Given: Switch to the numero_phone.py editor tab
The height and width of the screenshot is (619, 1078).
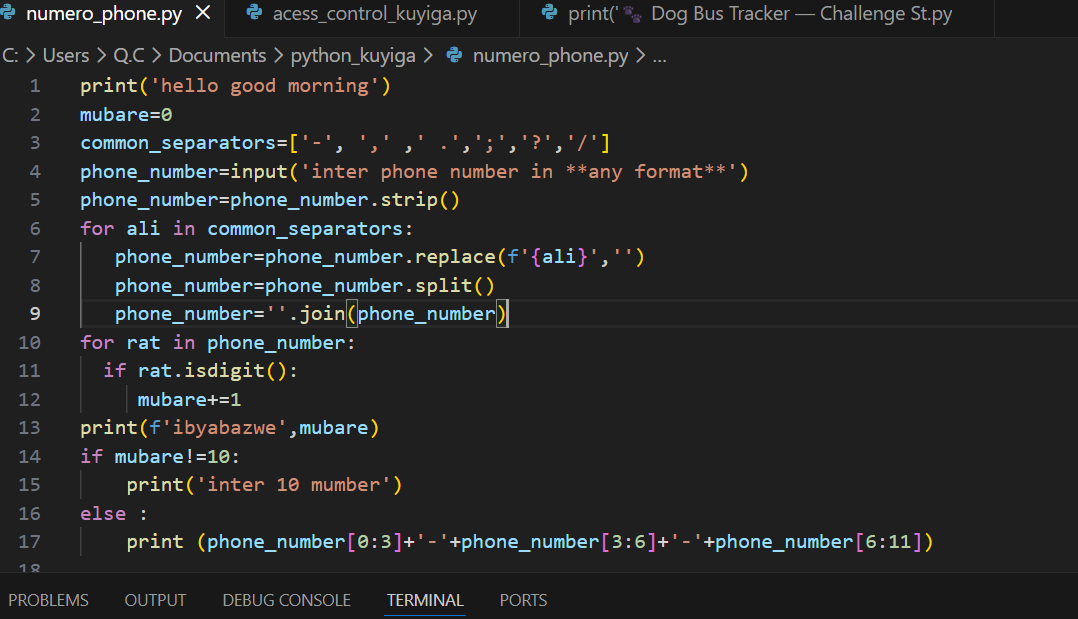Looking at the screenshot, I should tap(104, 14).
